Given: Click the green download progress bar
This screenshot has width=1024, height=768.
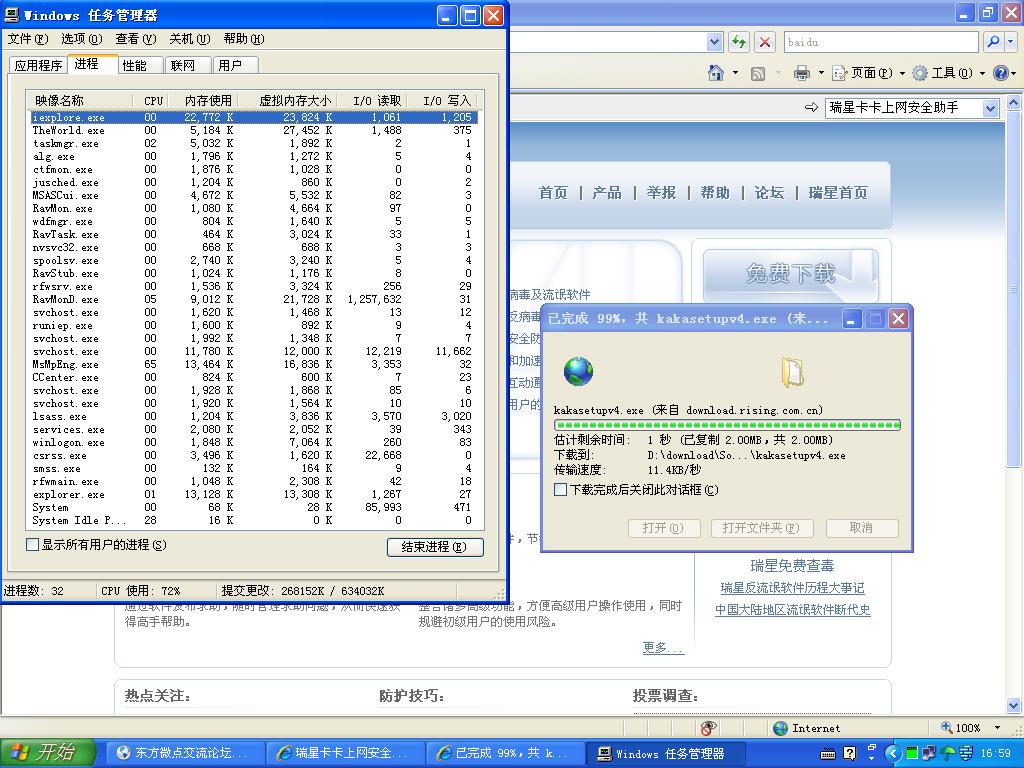Looking at the screenshot, I should click(x=728, y=425).
